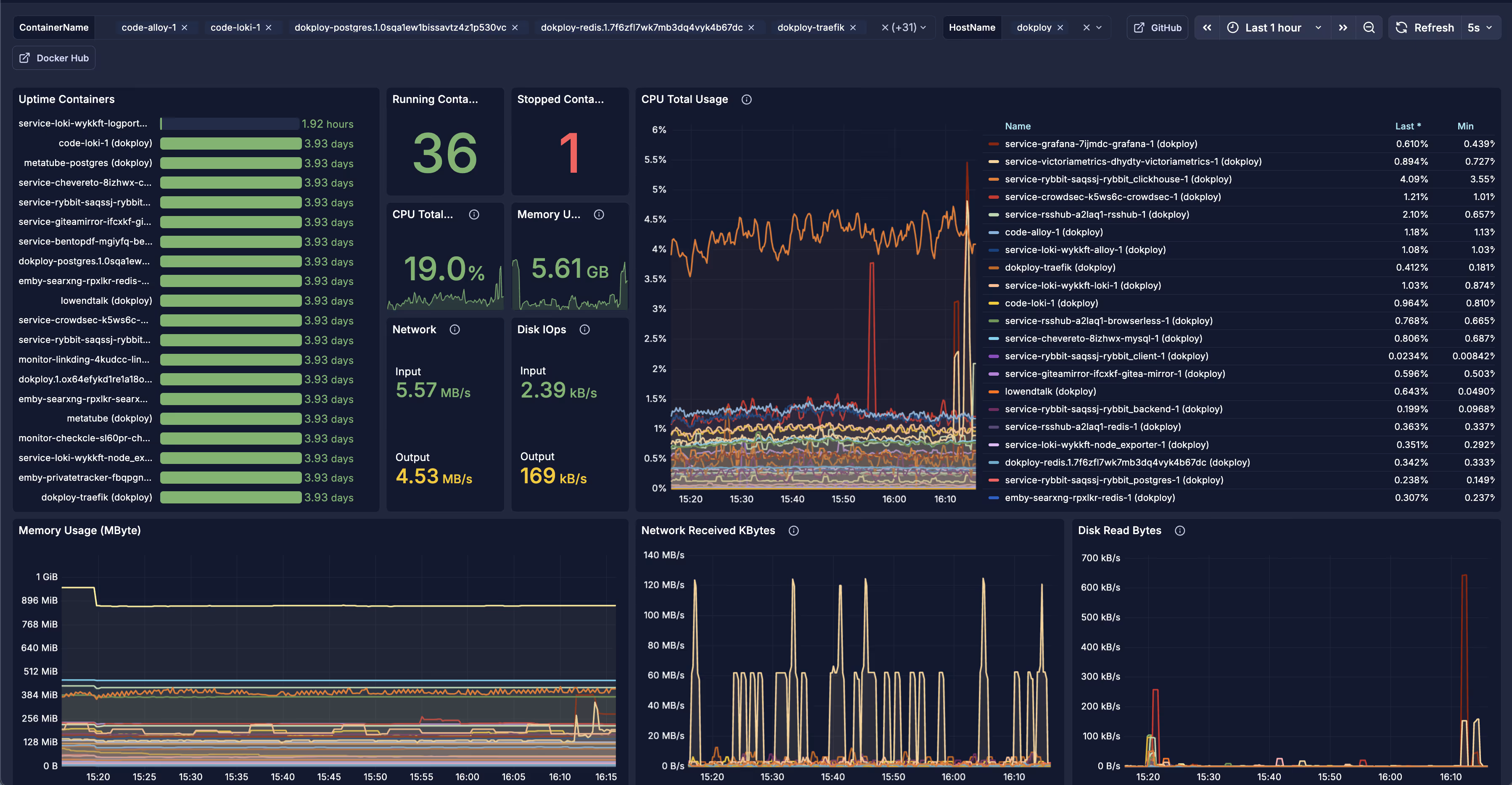Remove the dokploy HostName value
The height and width of the screenshot is (785, 1512).
(1060, 28)
